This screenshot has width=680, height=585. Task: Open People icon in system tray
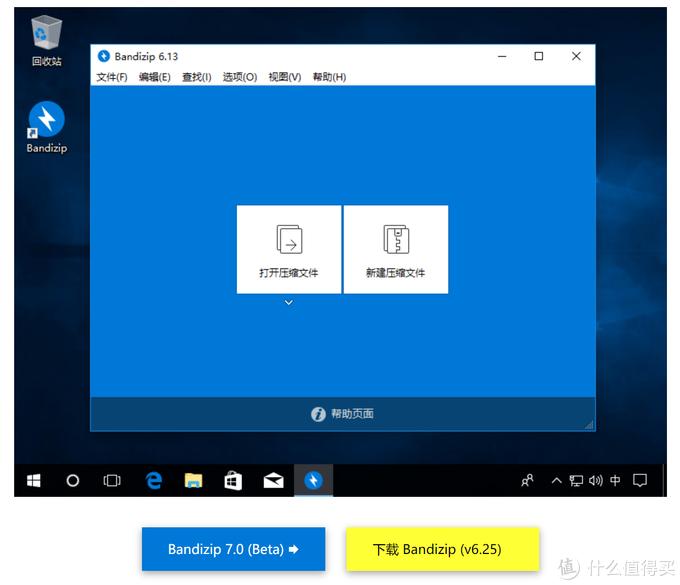click(x=527, y=480)
